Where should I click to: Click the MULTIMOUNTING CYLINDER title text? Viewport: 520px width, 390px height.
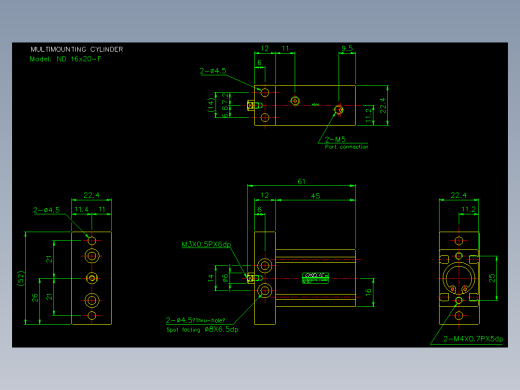pos(77,49)
